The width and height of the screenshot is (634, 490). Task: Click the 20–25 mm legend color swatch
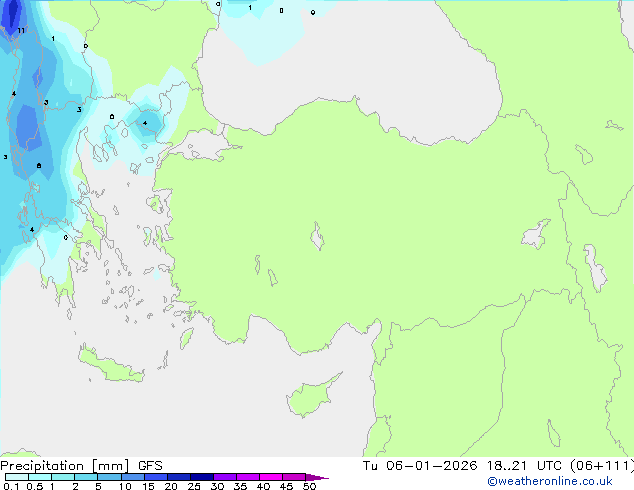pyautogui.click(x=179, y=477)
